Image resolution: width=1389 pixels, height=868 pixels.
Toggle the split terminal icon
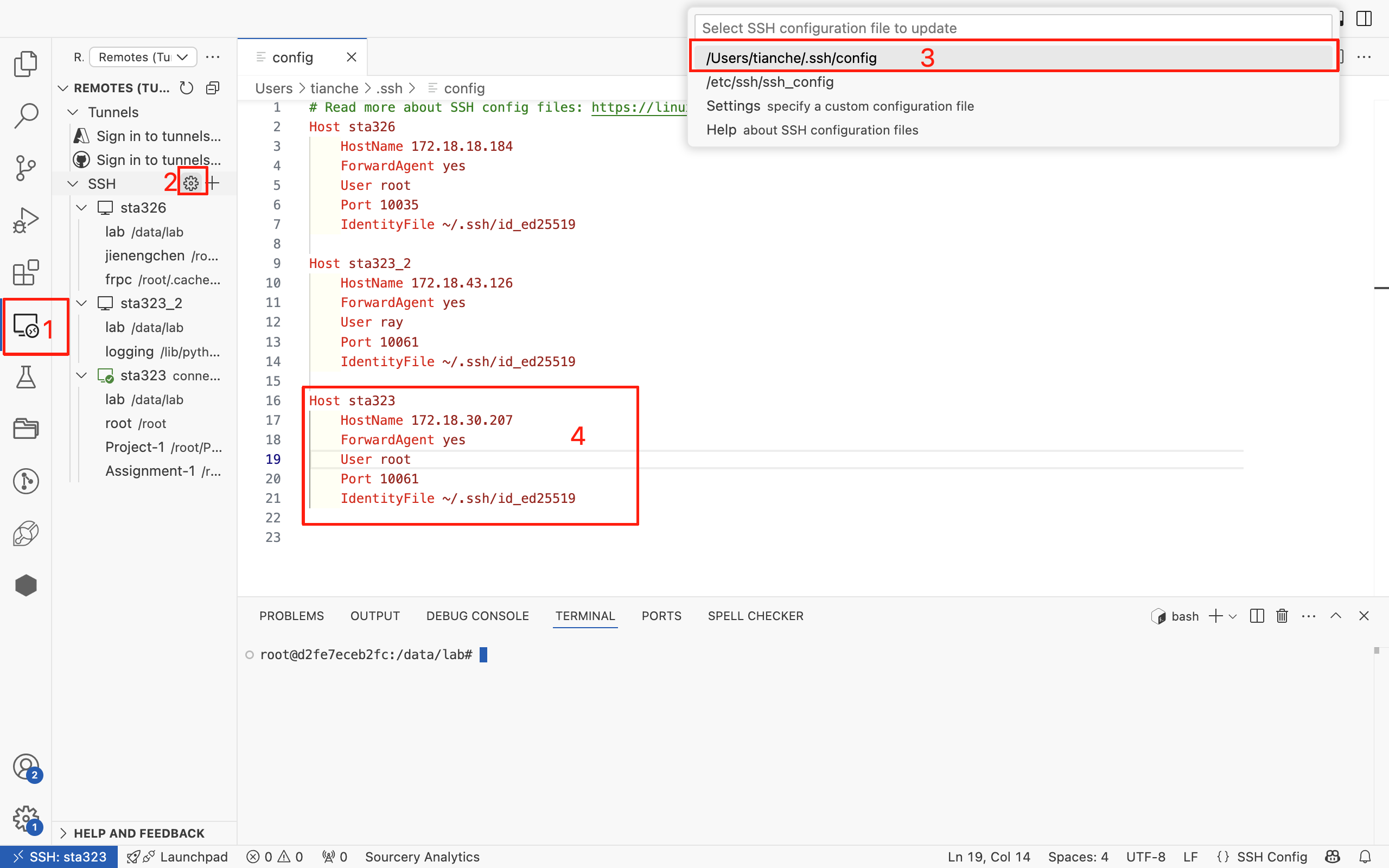tap(1257, 616)
